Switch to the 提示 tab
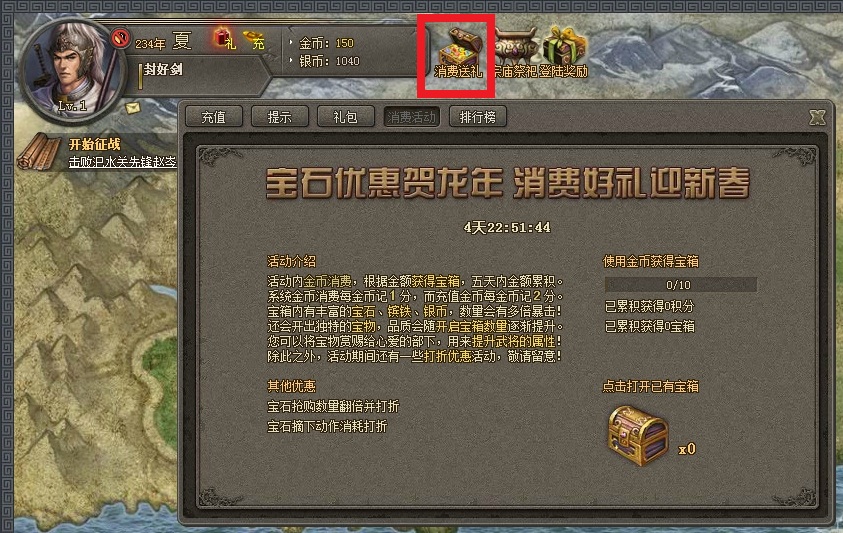 (x=280, y=117)
